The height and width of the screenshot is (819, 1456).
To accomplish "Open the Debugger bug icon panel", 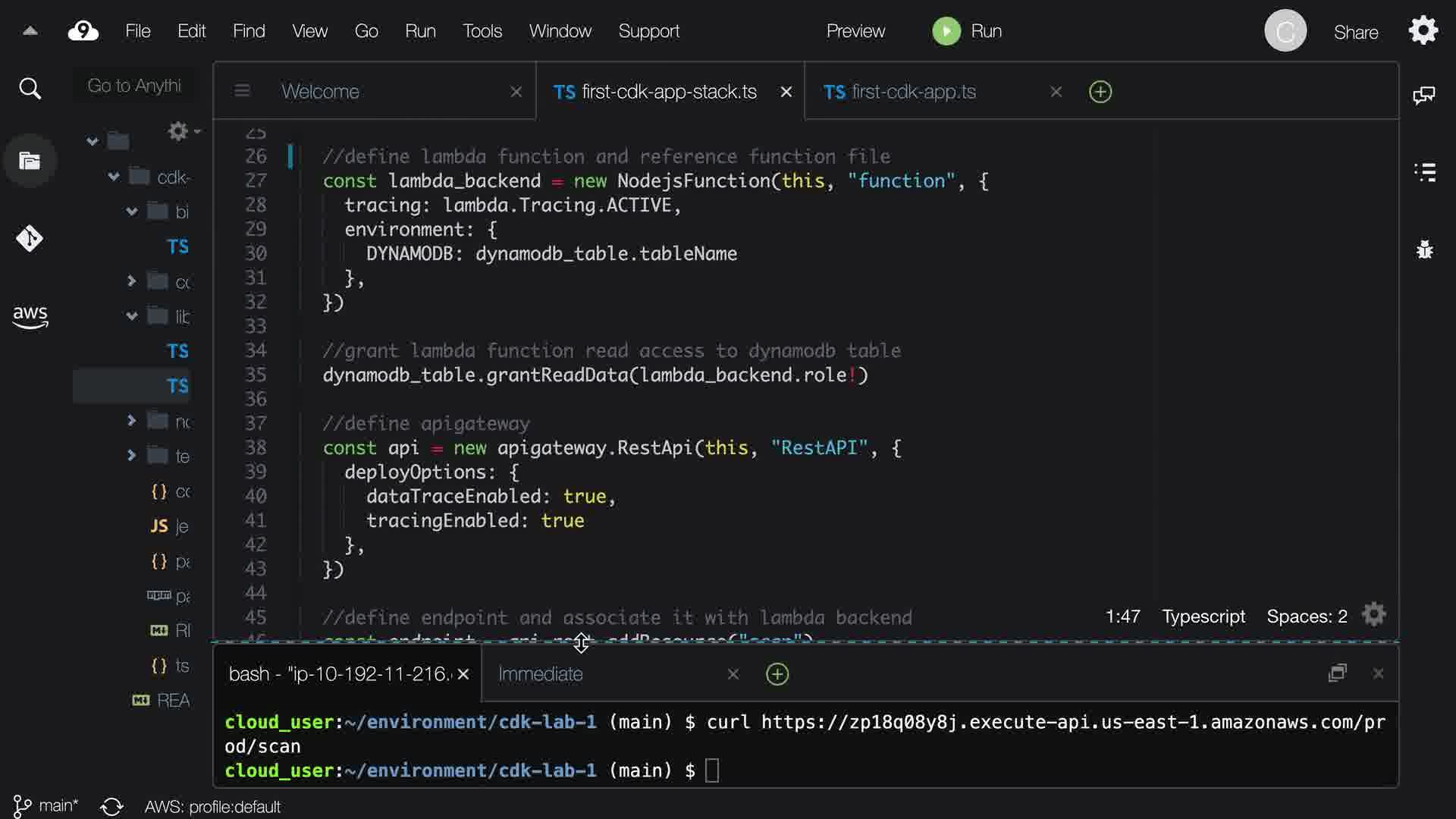I will tap(1425, 249).
